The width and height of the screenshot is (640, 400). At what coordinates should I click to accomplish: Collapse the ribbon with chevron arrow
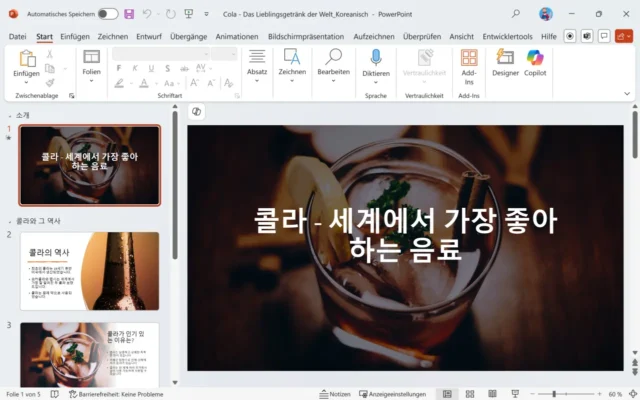tap(627, 93)
